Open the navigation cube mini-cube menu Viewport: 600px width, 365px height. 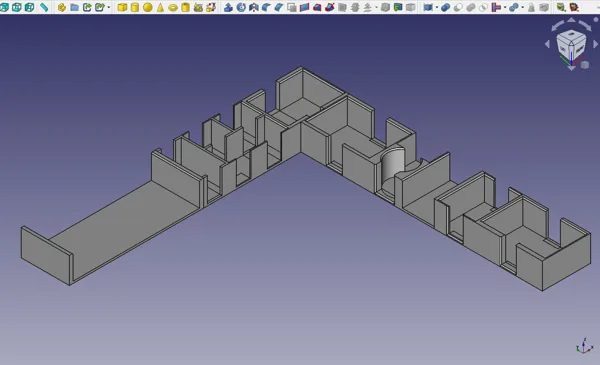click(585, 65)
